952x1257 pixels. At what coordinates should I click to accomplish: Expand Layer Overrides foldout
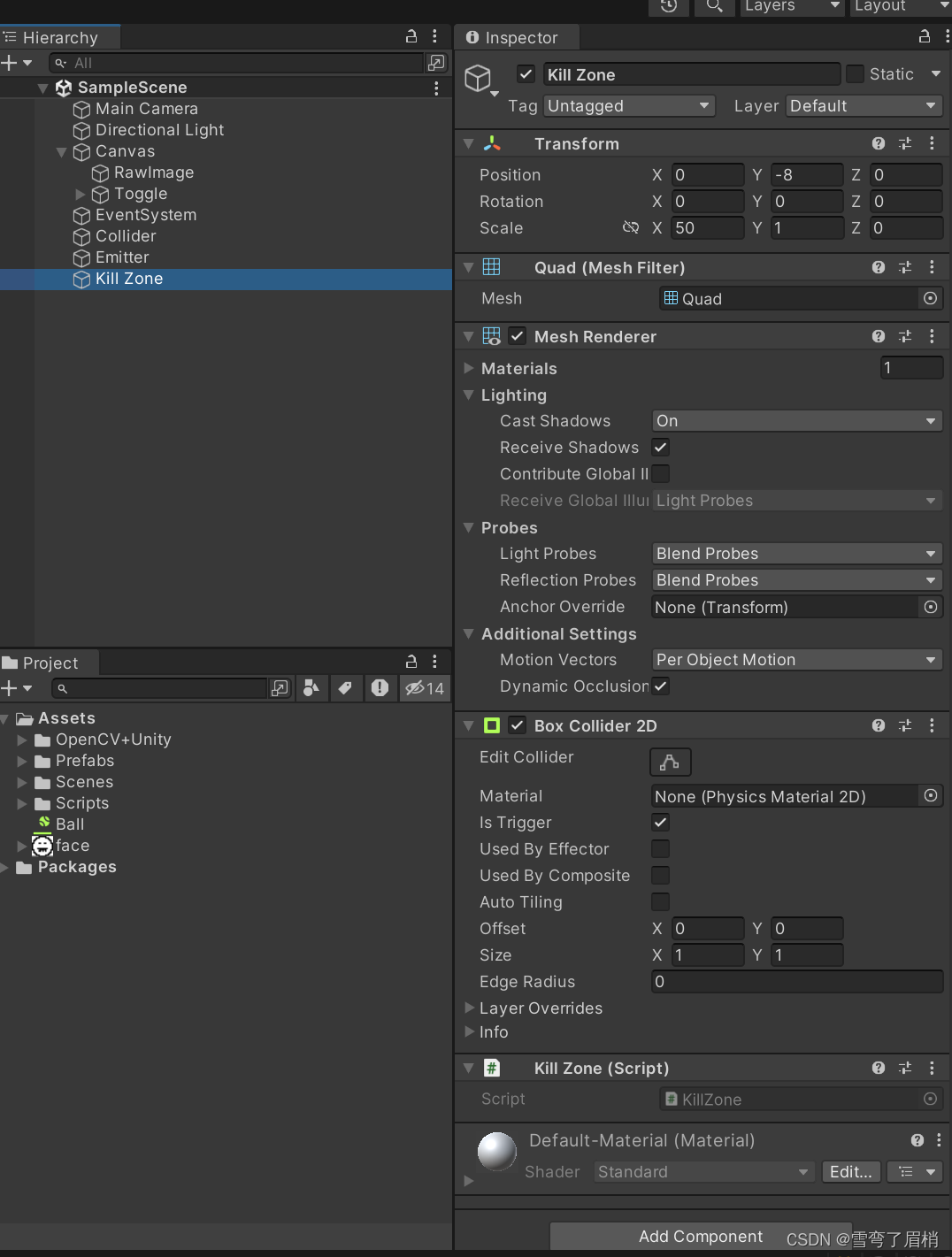coord(469,1008)
